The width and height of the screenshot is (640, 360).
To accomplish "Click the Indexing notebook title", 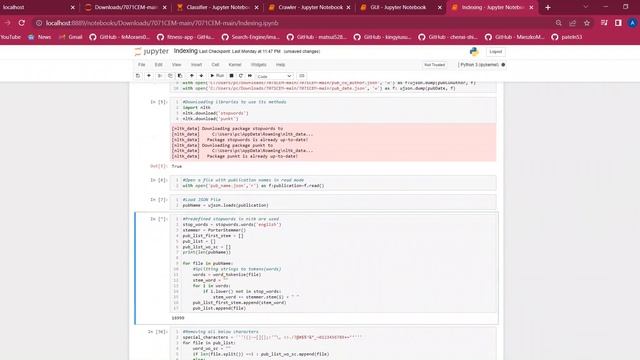I will click(186, 51).
